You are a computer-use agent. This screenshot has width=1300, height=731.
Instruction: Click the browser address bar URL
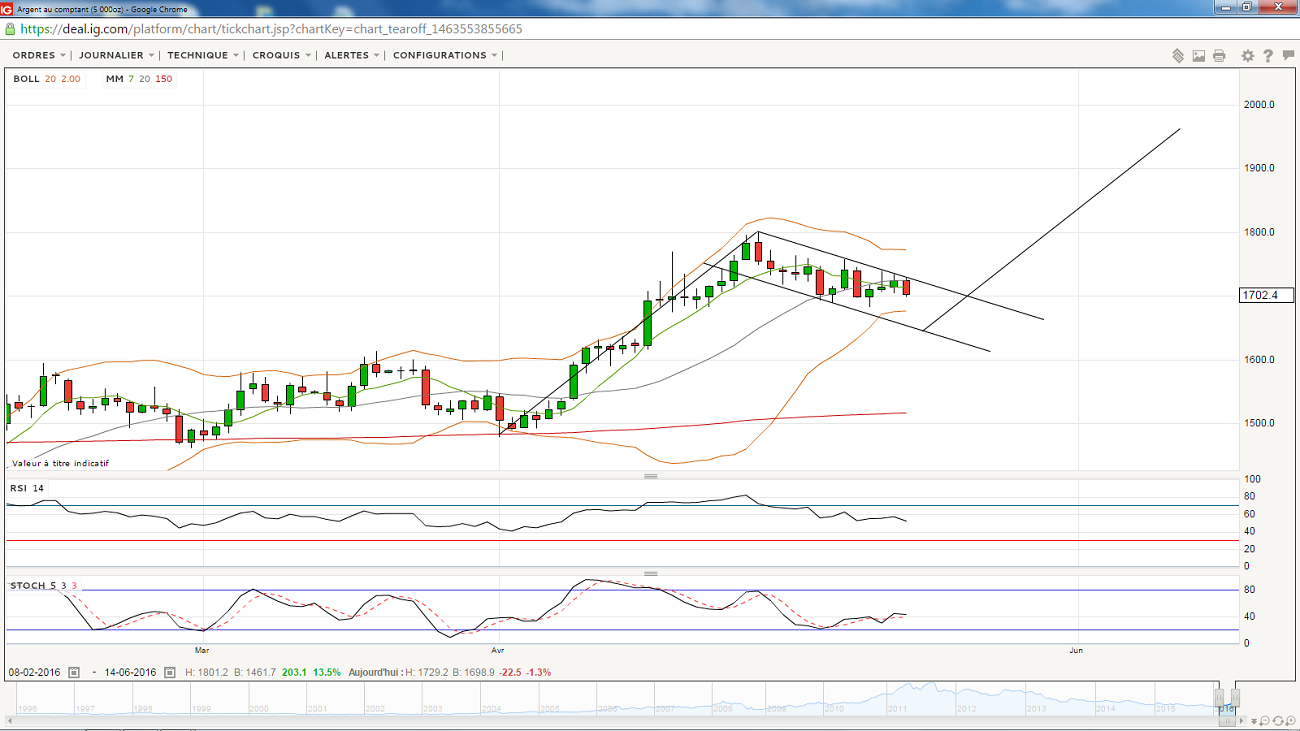pos(270,29)
